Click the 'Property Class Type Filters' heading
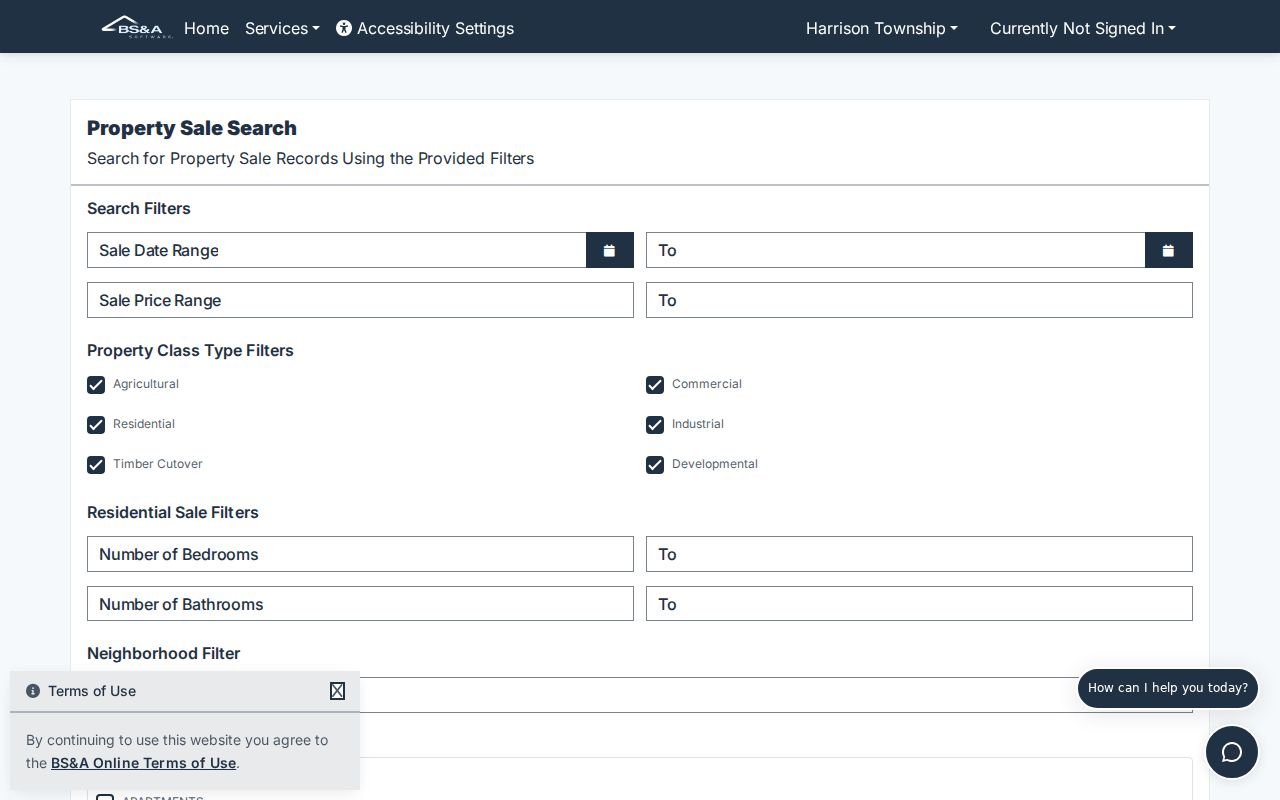Viewport: 1280px width, 800px height. 190,350
